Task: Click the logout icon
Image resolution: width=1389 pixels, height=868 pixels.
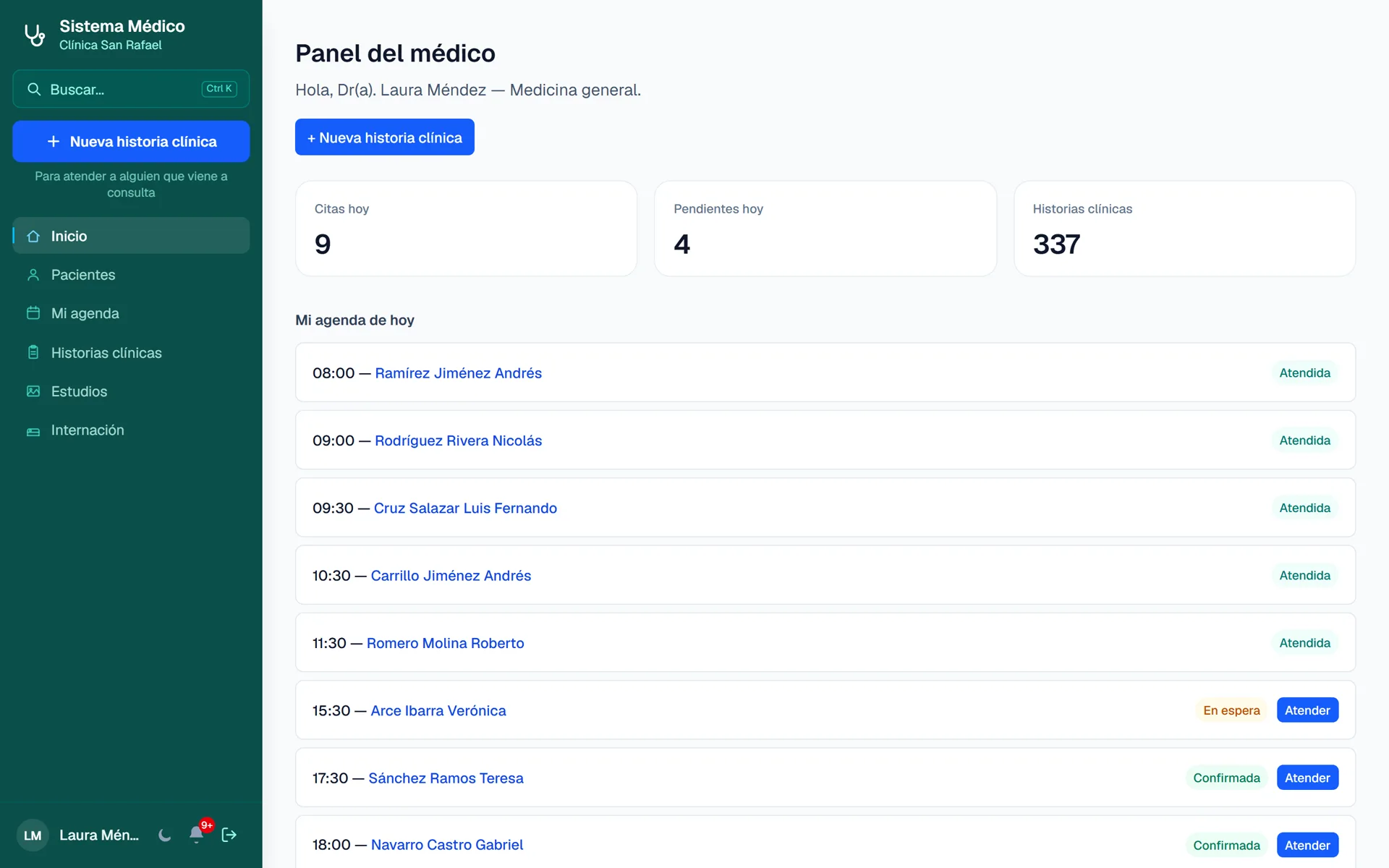Action: pos(229,835)
